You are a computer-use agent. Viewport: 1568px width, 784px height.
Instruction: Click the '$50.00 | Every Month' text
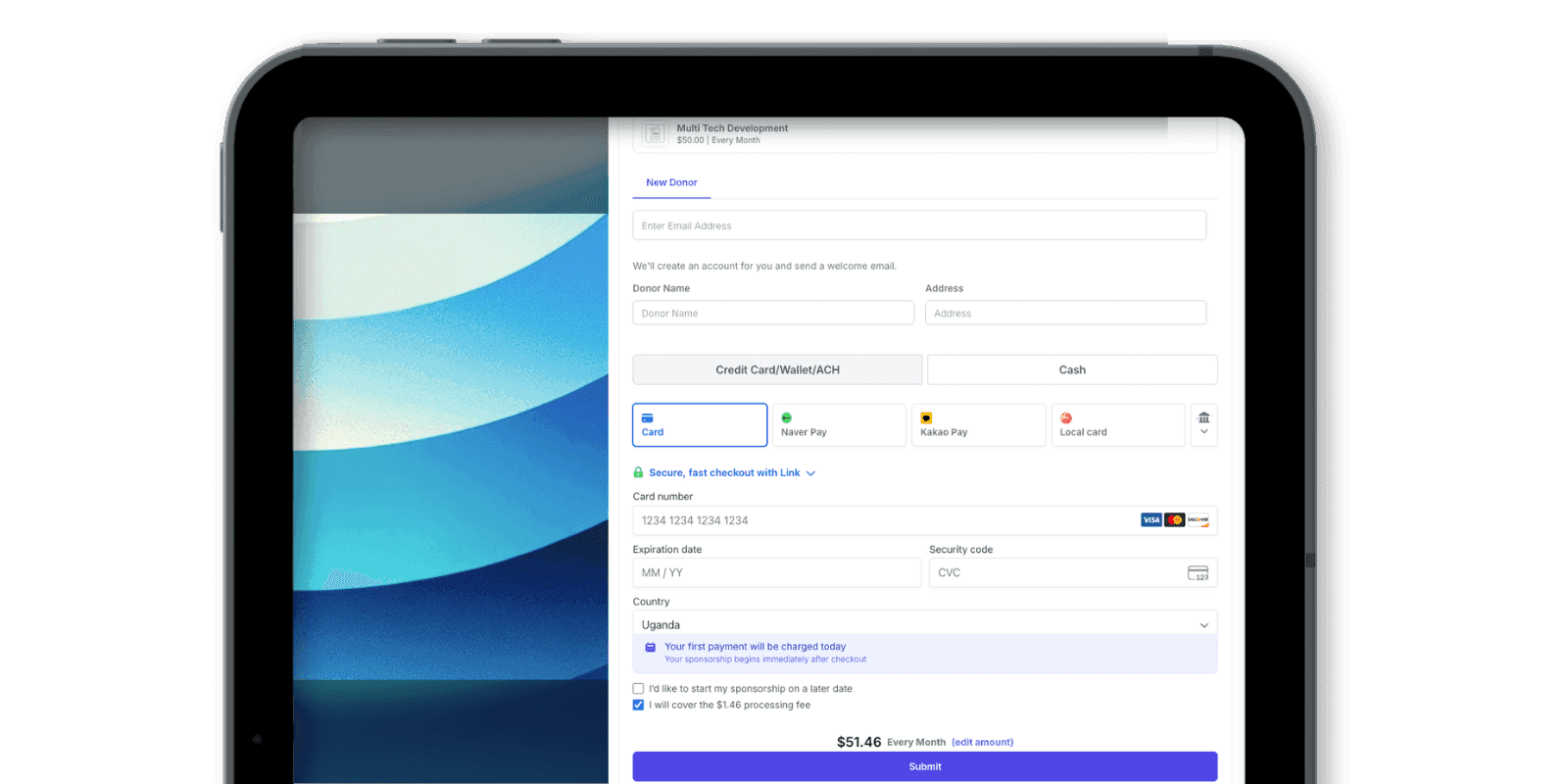(718, 140)
